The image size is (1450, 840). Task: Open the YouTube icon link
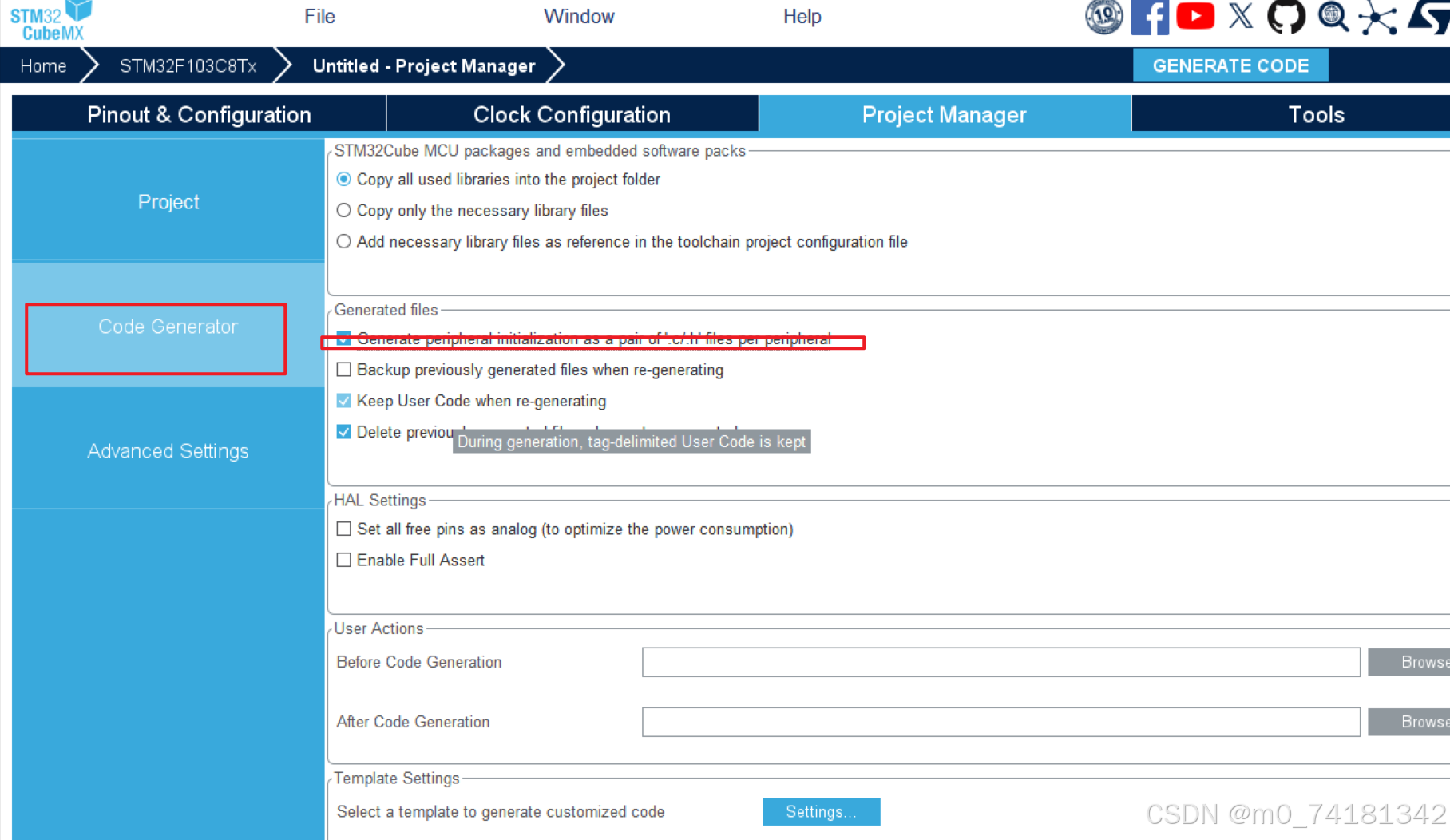(x=1195, y=16)
